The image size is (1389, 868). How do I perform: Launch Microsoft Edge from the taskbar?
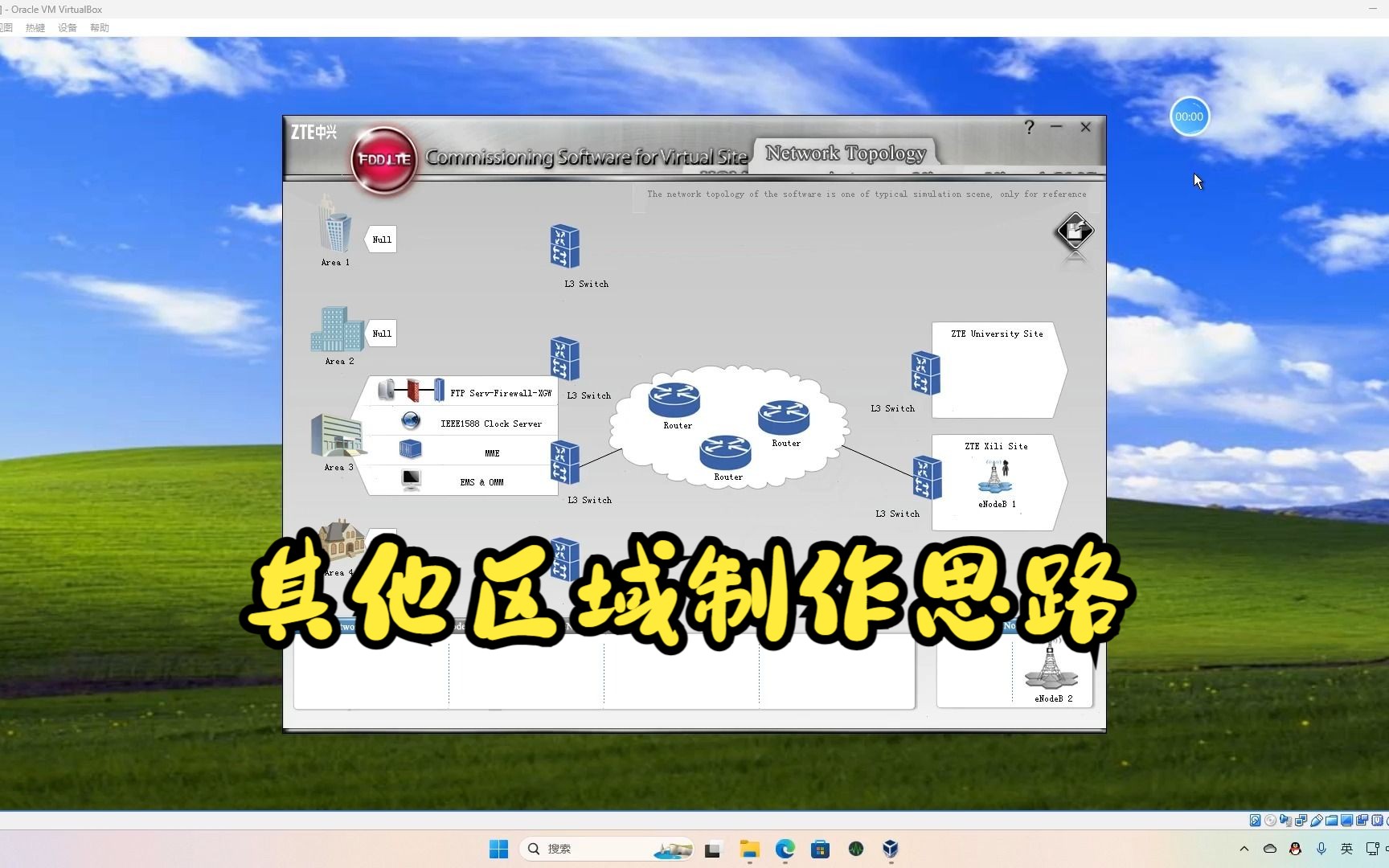(x=785, y=849)
